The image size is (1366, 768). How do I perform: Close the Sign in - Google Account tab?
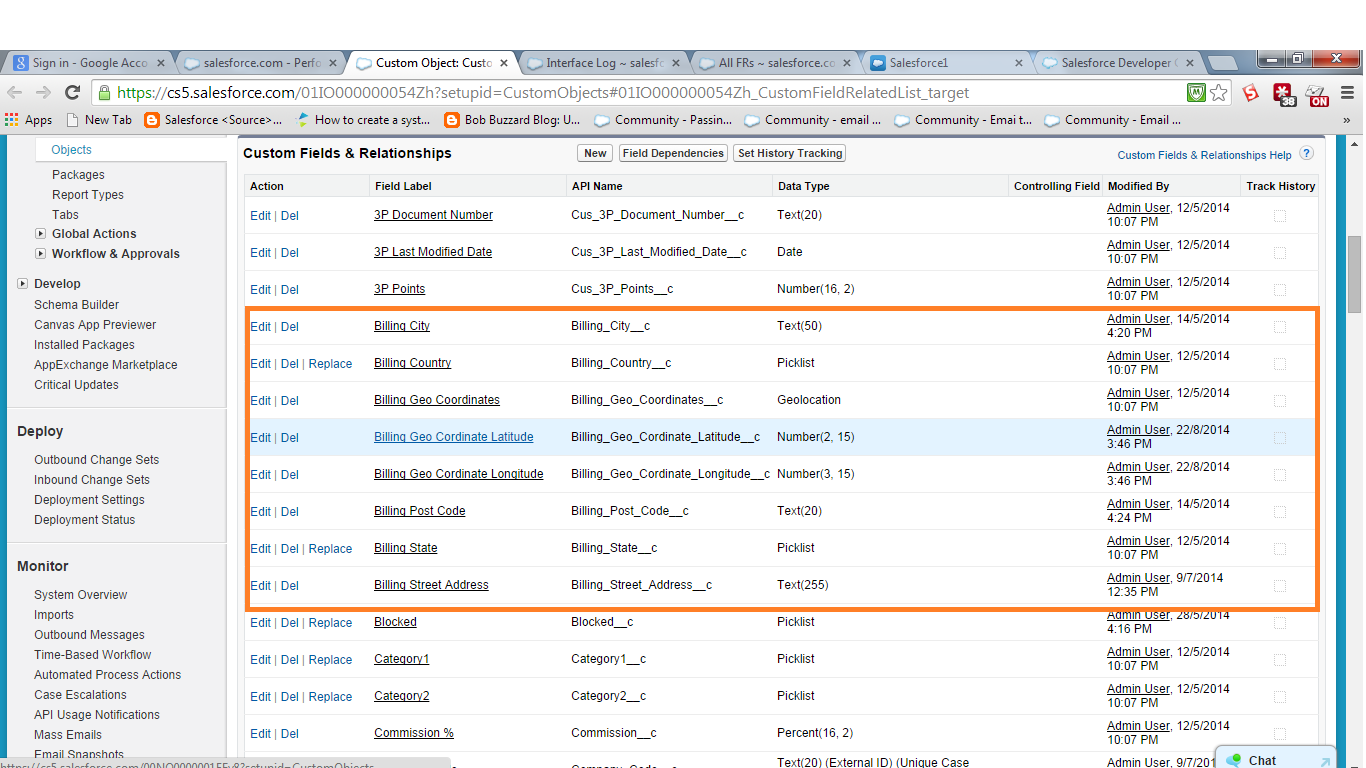pos(161,63)
